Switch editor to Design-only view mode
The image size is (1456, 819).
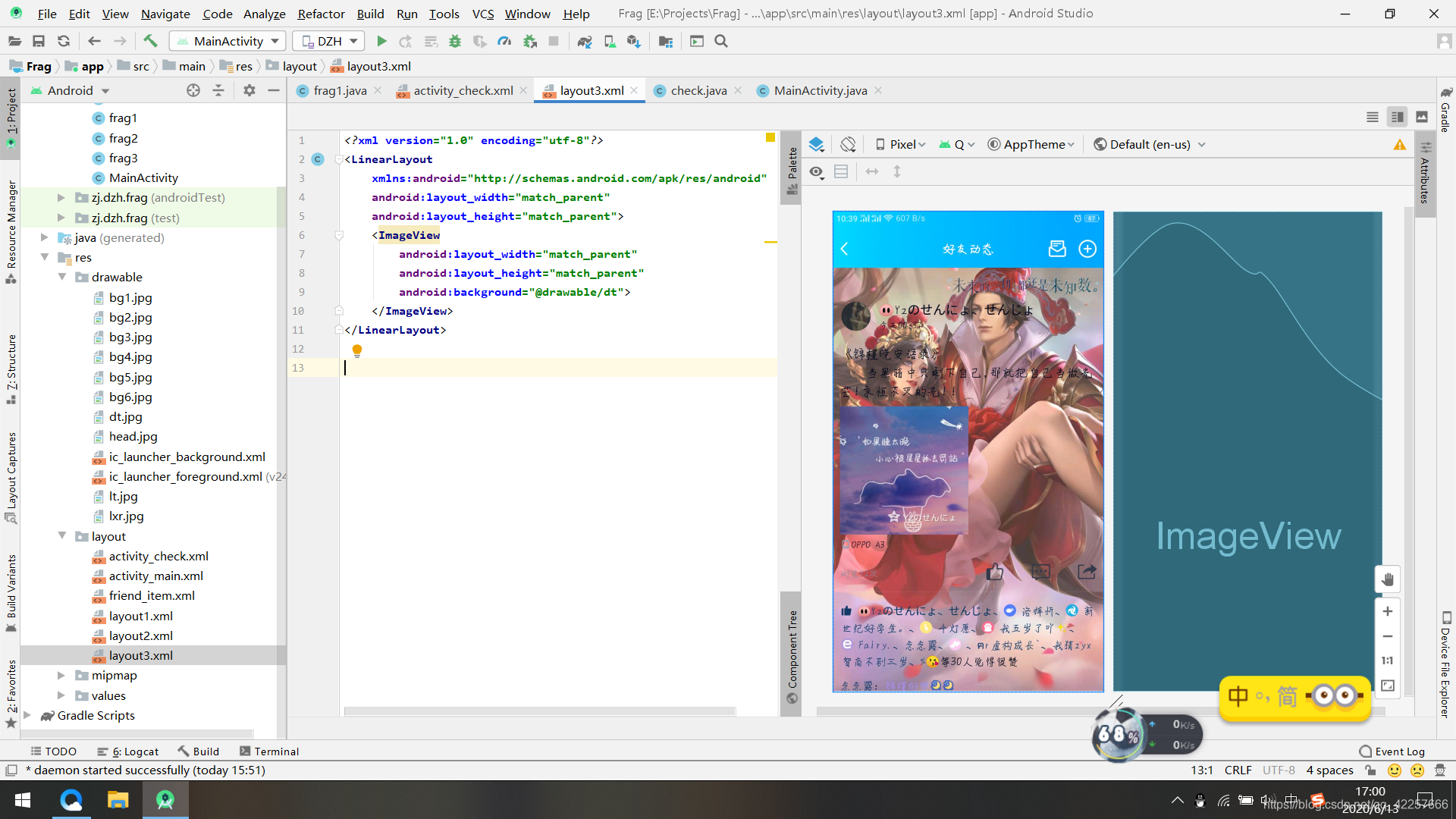[x=1422, y=117]
